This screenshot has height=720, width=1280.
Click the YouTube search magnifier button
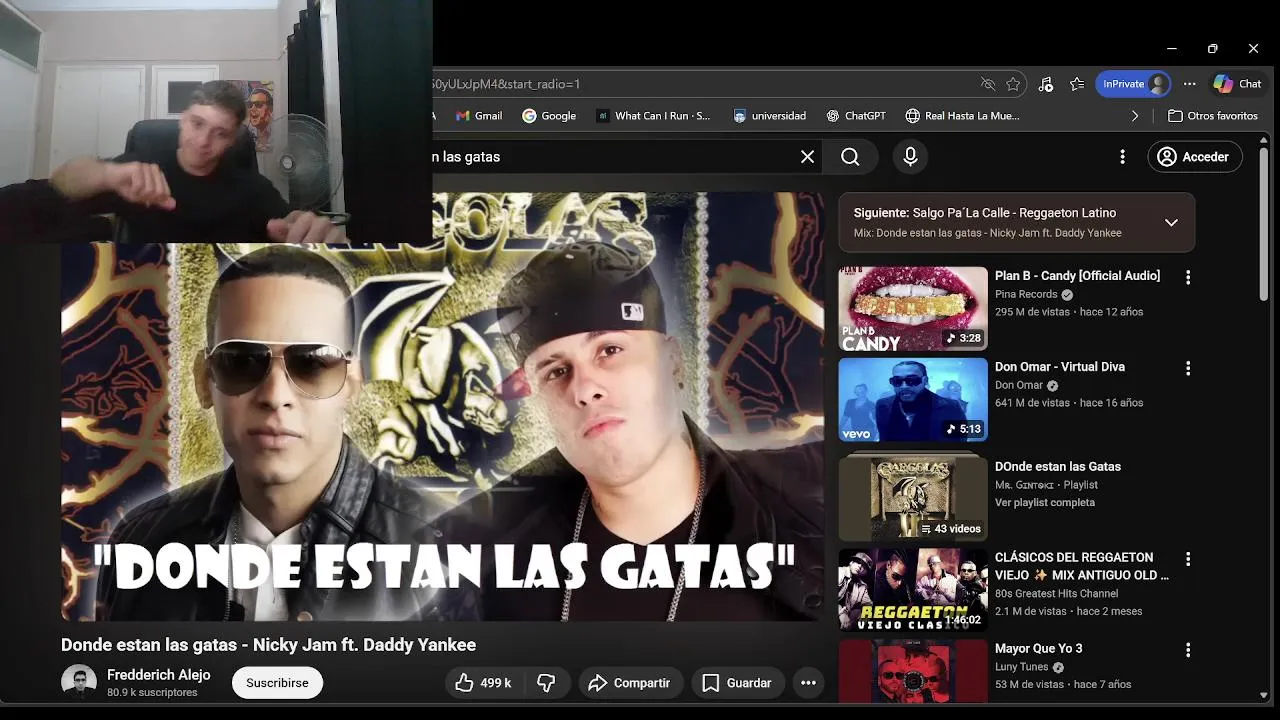(850, 157)
